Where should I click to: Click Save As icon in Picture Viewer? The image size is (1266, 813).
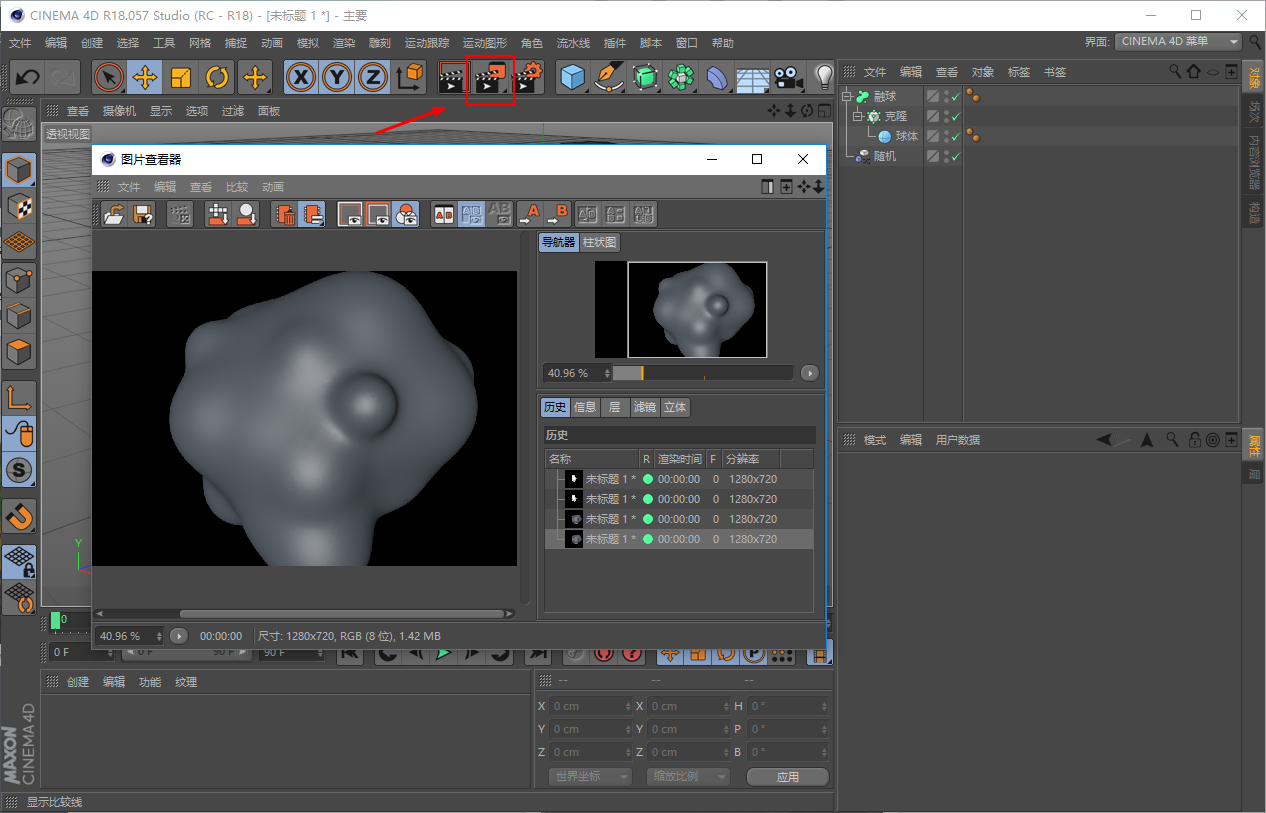(142, 213)
